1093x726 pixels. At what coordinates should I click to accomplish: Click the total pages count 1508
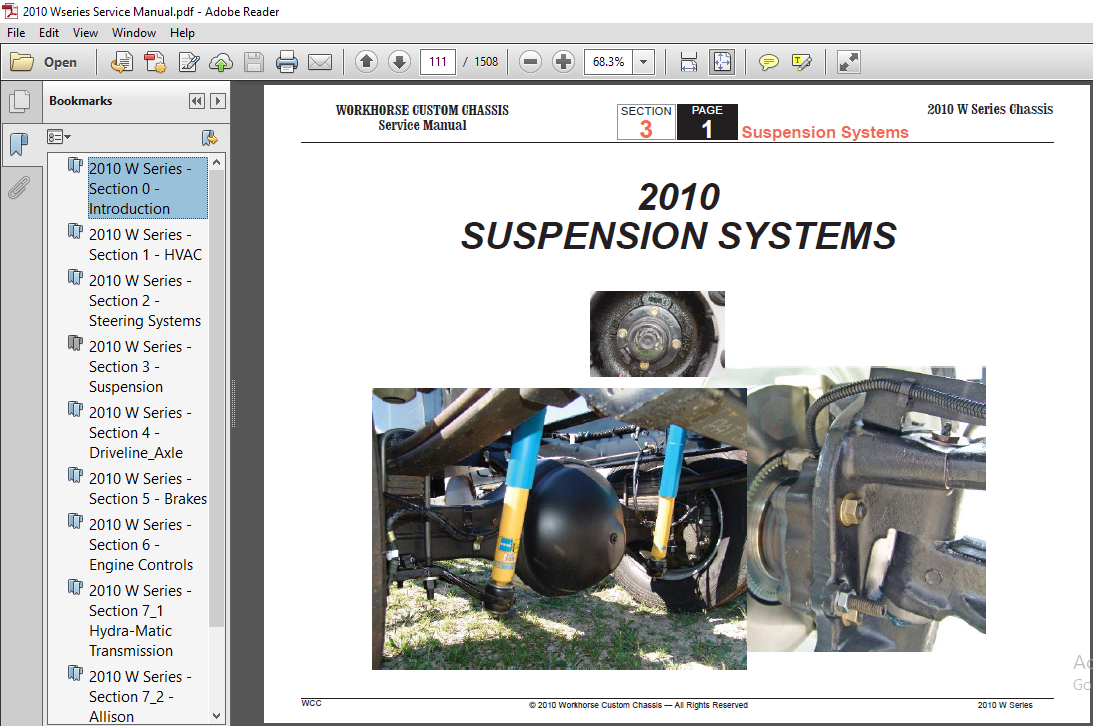pos(486,62)
